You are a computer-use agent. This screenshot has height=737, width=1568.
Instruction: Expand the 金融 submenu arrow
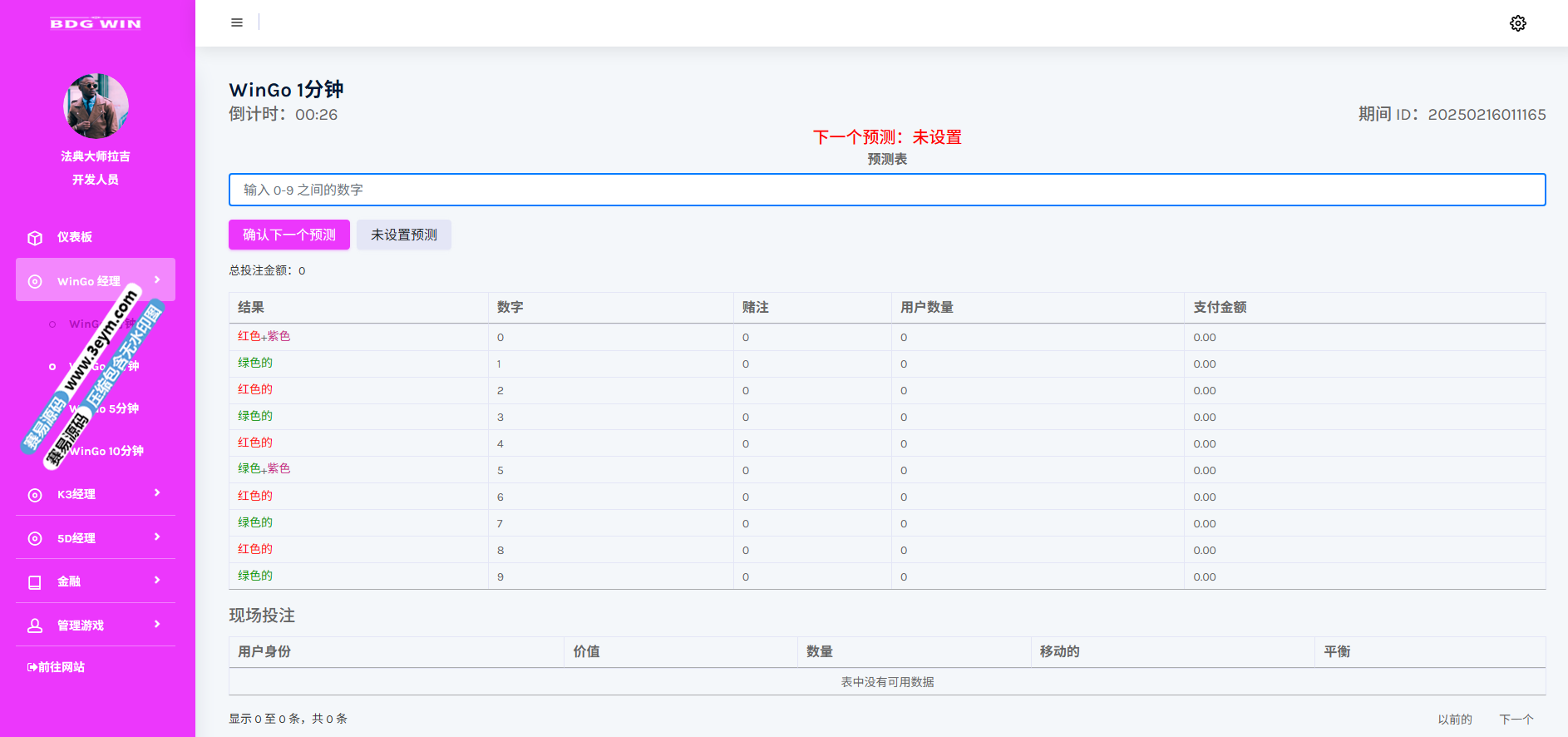(157, 581)
